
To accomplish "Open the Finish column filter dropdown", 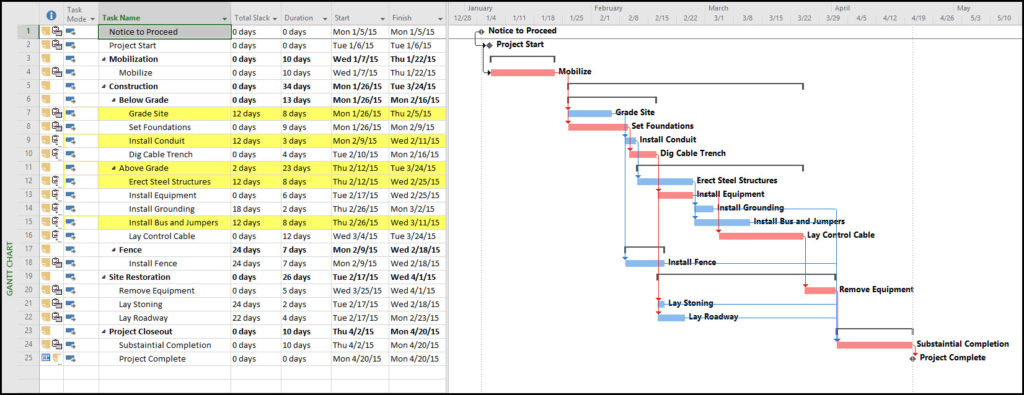I will pyautogui.click(x=441, y=18).
